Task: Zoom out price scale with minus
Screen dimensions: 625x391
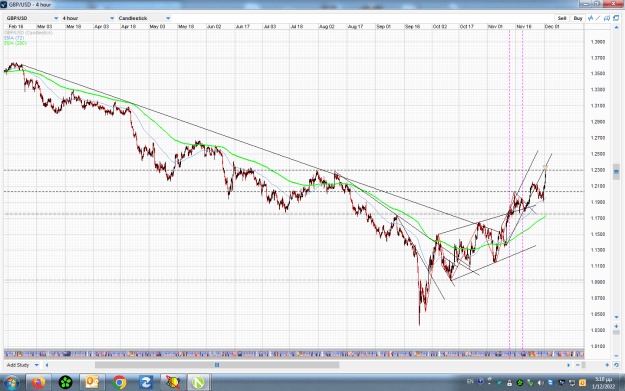Action: click(x=616, y=356)
